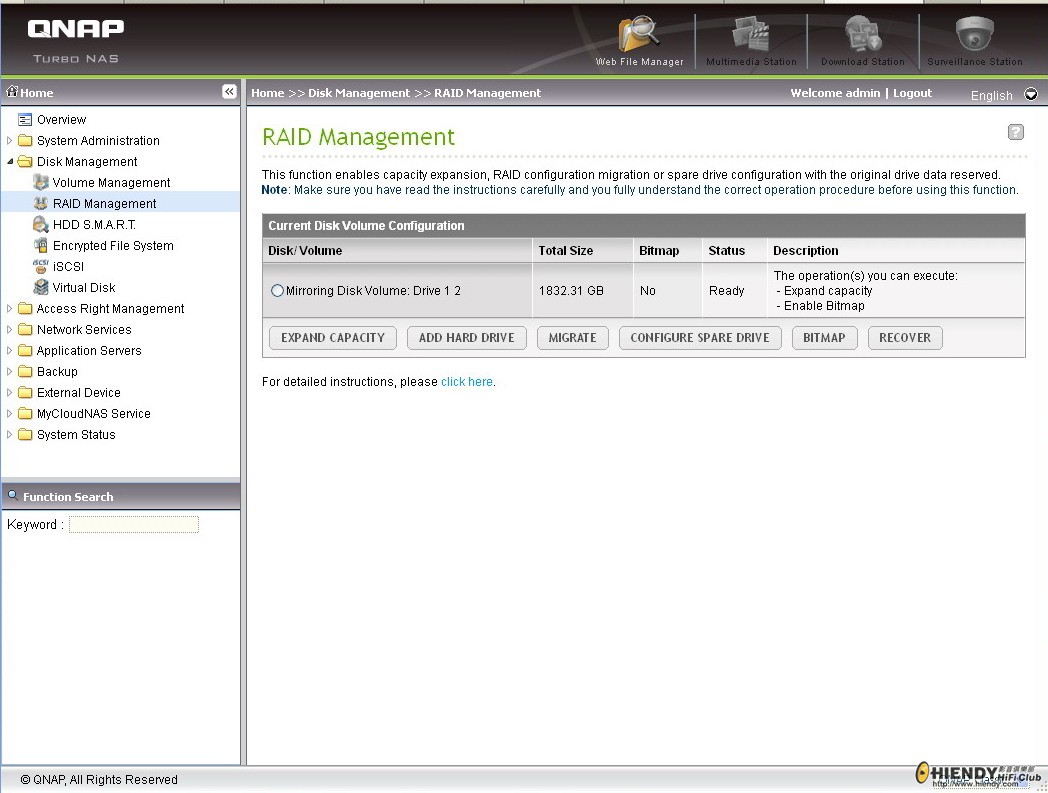Image resolution: width=1048 pixels, height=793 pixels.
Task: Open Surveillance Station icon
Action: (x=974, y=33)
